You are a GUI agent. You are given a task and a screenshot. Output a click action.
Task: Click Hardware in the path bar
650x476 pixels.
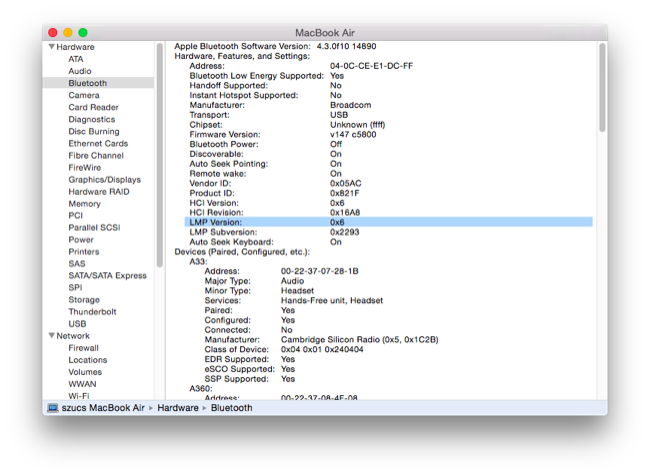[178, 408]
